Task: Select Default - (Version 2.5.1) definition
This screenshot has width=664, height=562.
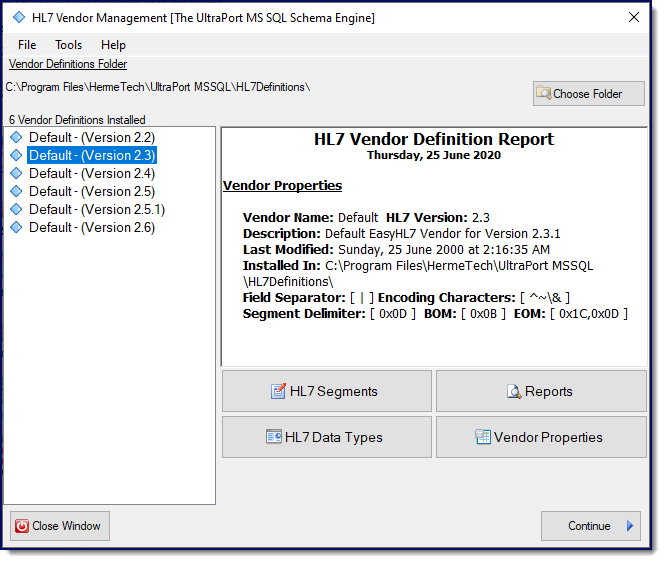Action: (x=97, y=210)
